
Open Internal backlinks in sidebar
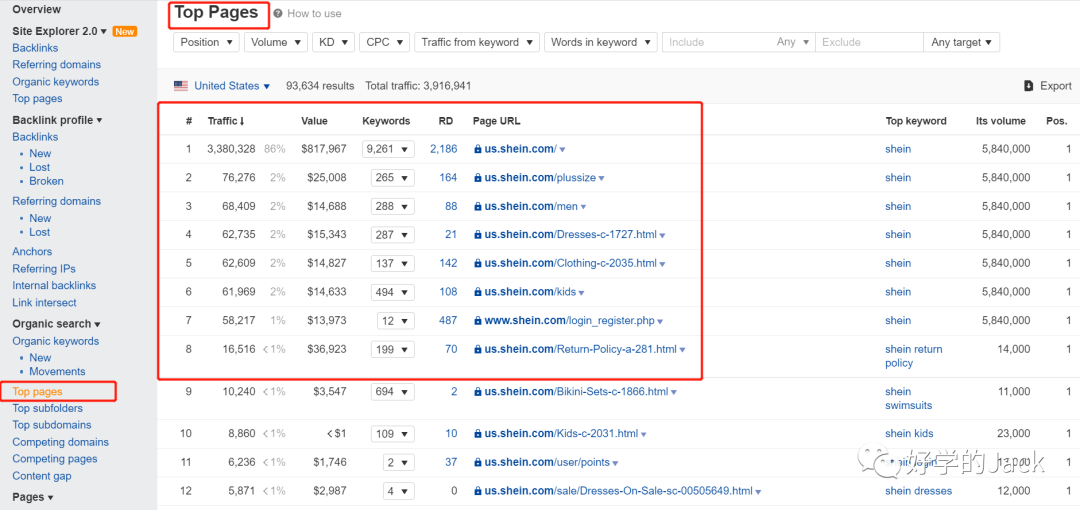tap(54, 285)
